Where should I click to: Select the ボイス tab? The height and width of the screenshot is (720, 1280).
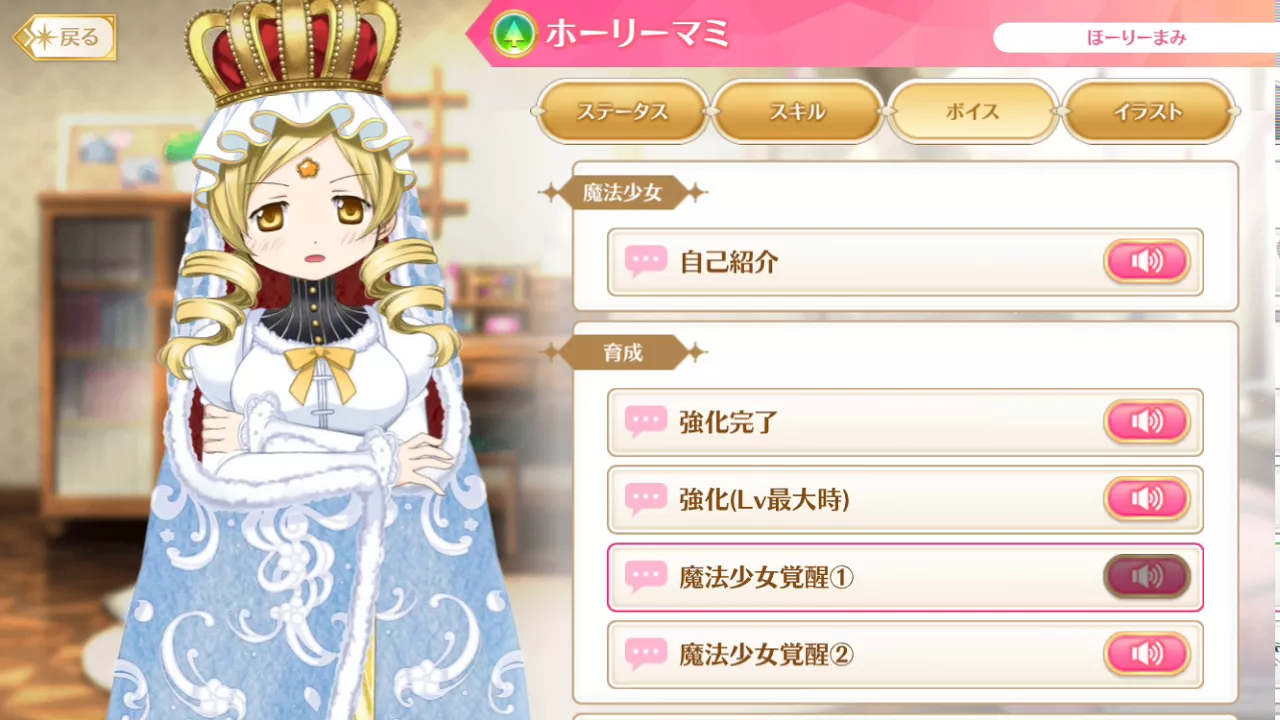(972, 112)
